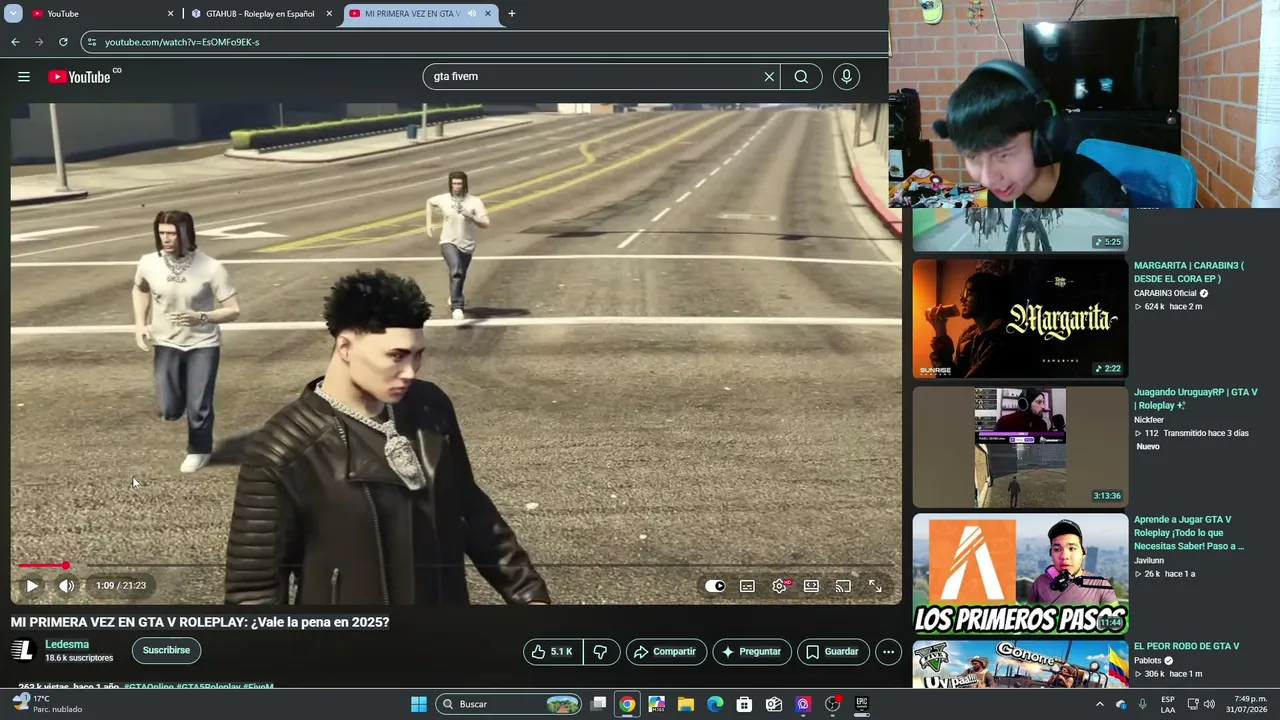Show hidden system tray icons
1280x720 pixels.
[x=1100, y=704]
